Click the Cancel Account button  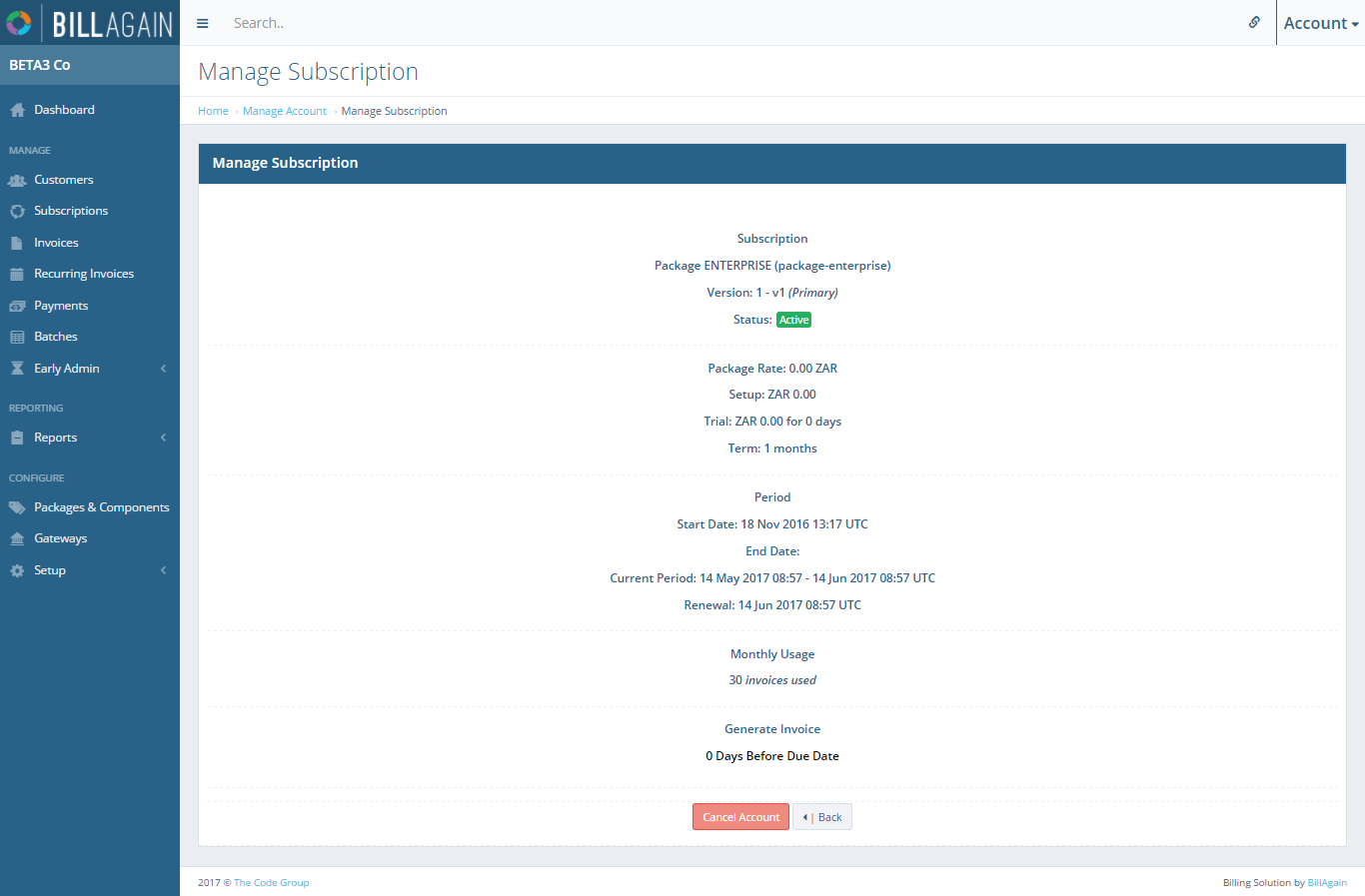[x=740, y=817]
